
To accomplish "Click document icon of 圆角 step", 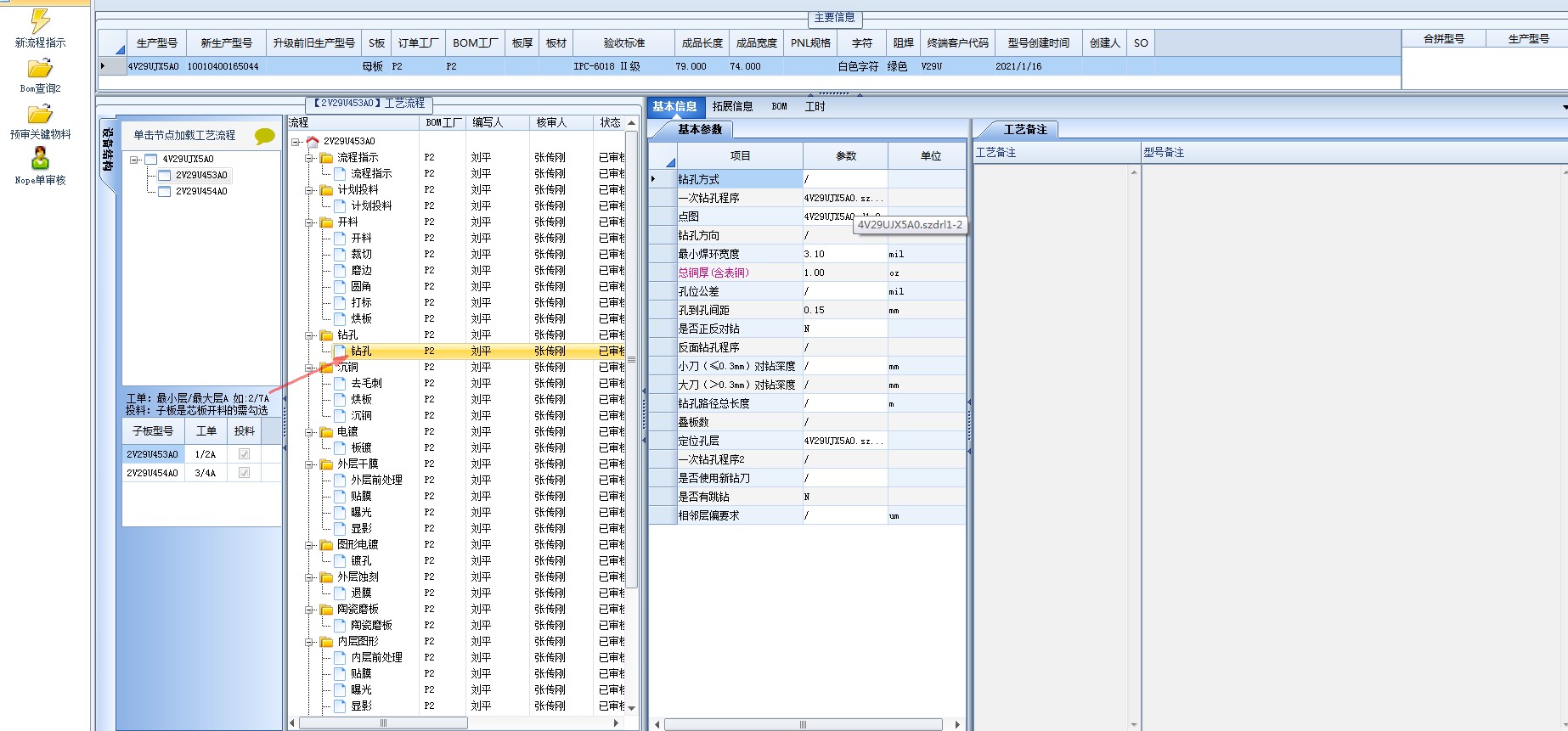I will tap(340, 286).
